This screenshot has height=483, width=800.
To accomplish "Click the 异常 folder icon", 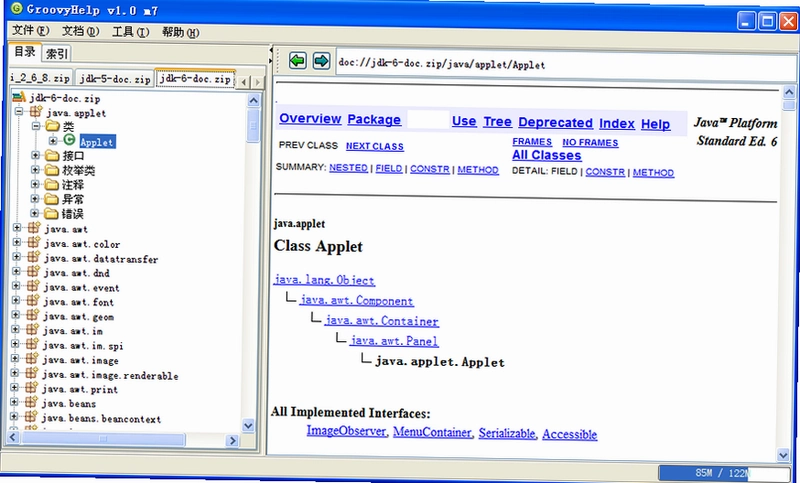I will click(x=51, y=198).
